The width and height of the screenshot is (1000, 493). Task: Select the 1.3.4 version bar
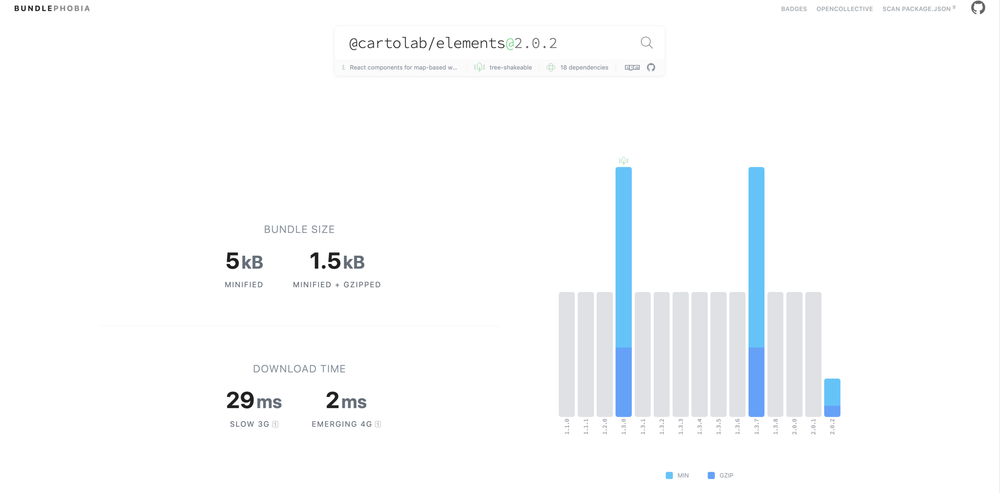pos(700,354)
